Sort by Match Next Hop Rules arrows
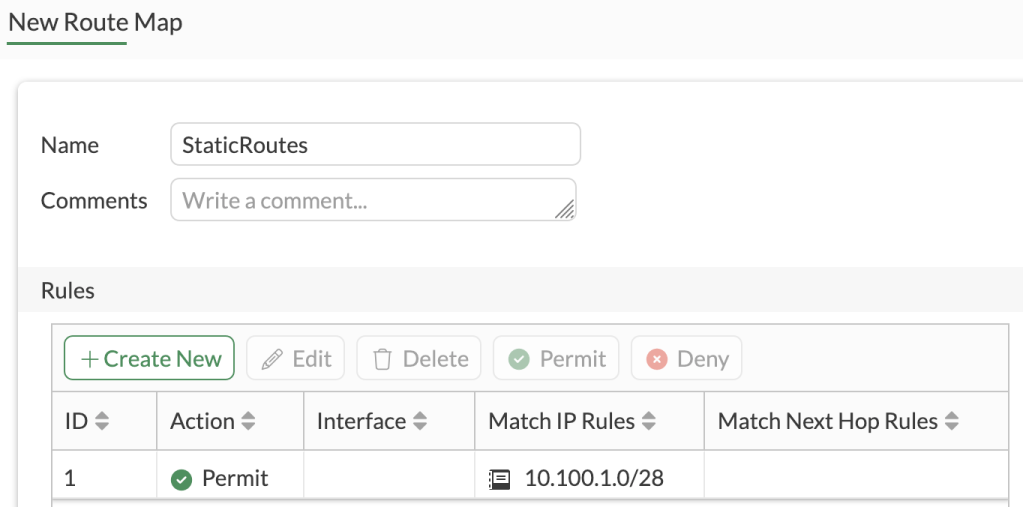 click(952, 422)
